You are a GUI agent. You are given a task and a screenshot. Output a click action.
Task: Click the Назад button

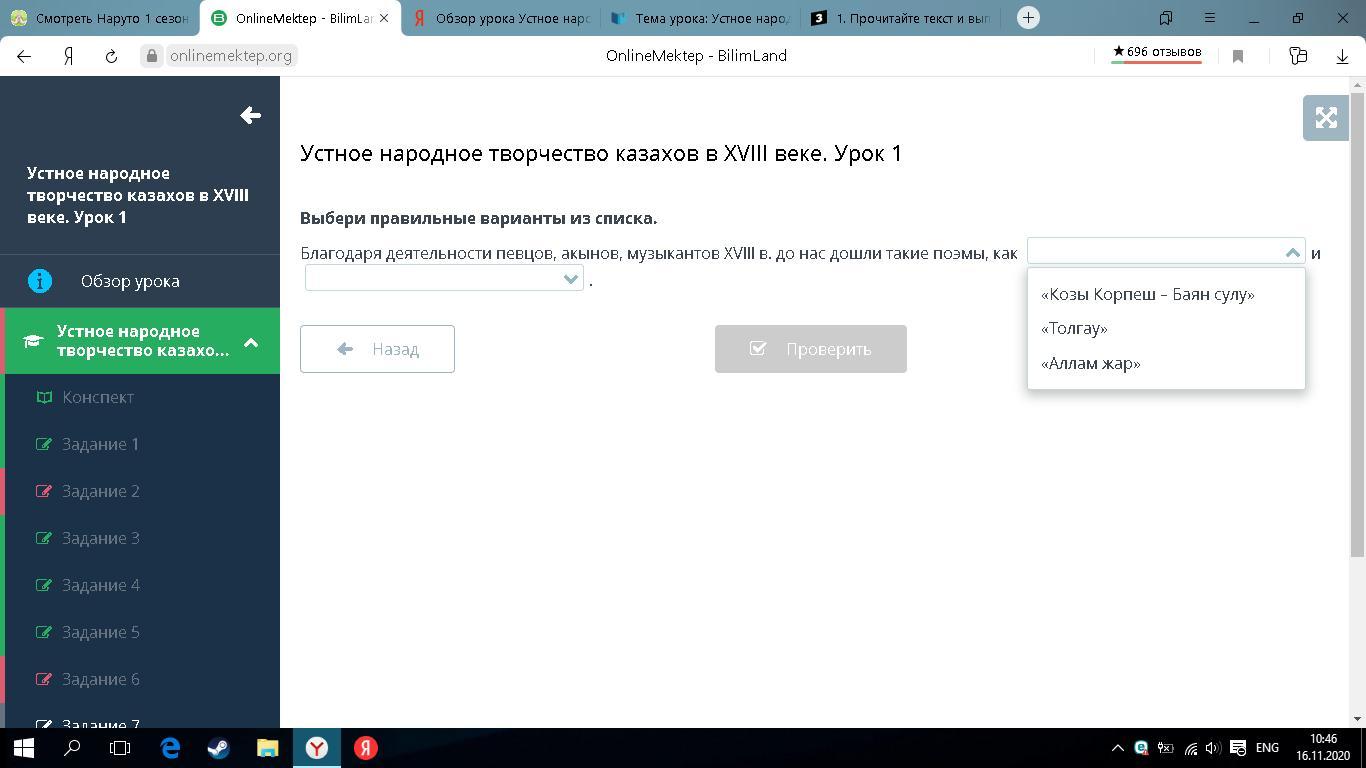pyautogui.click(x=377, y=349)
